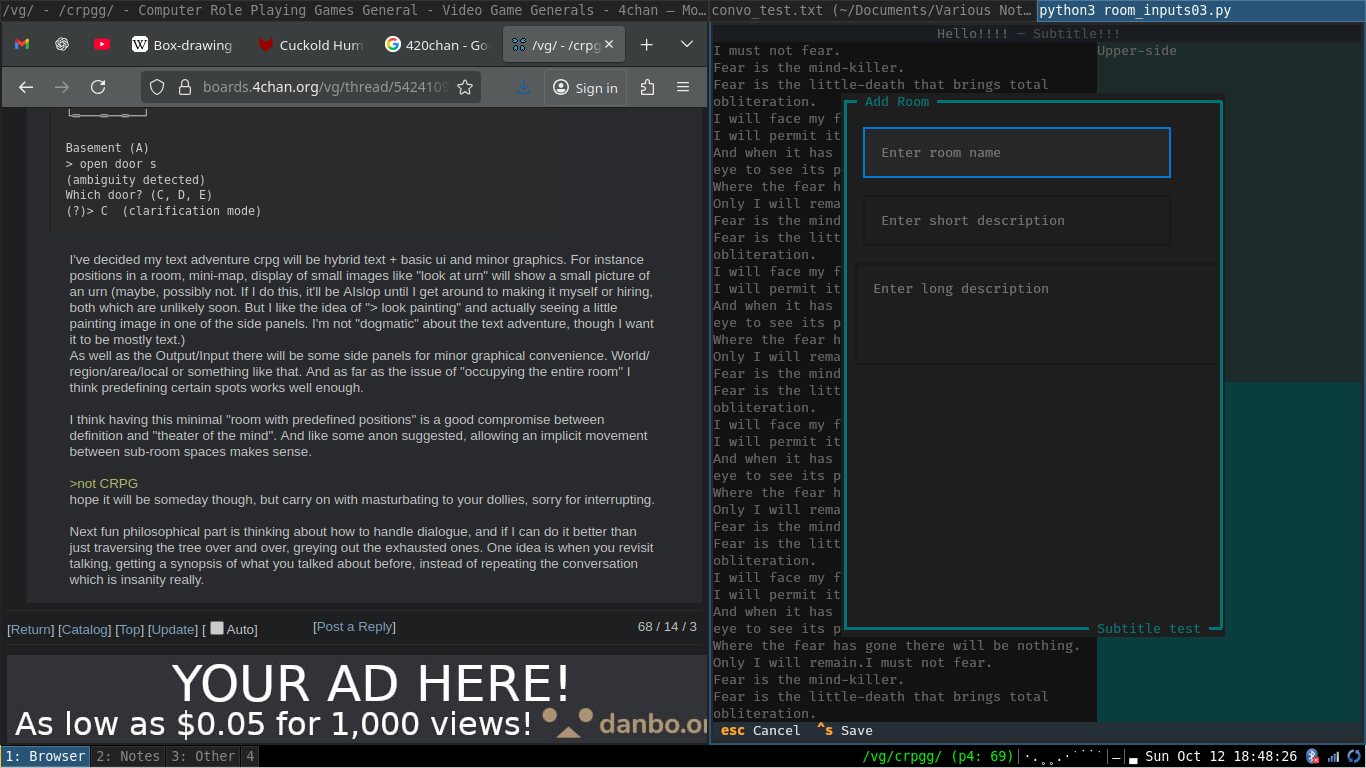
Task: Click the >not CRPG greentext quote
Action: [104, 483]
